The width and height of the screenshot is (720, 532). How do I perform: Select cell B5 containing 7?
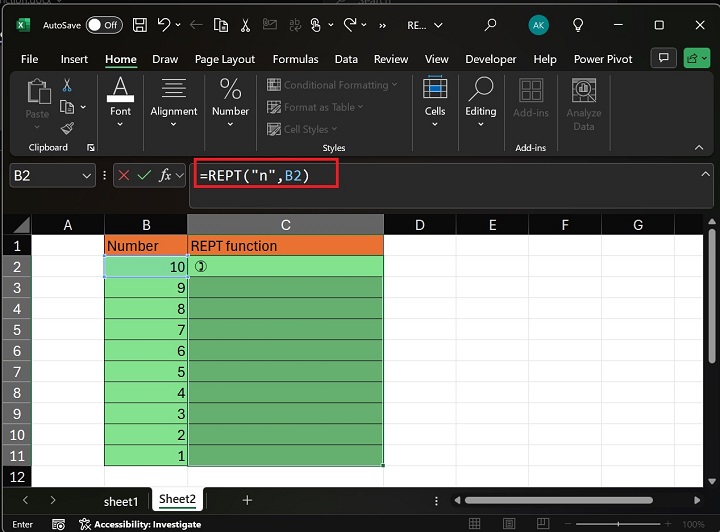click(146, 329)
